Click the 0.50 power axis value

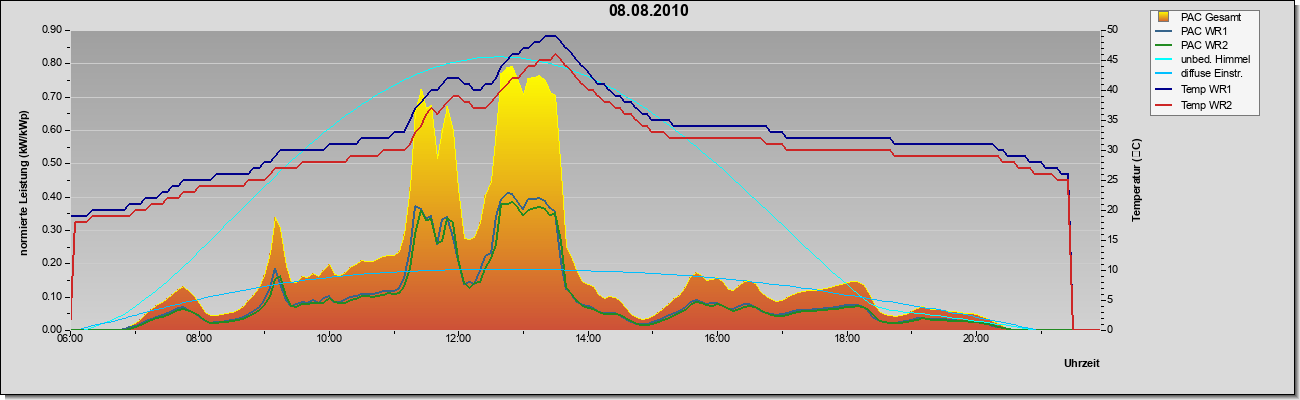coord(52,163)
